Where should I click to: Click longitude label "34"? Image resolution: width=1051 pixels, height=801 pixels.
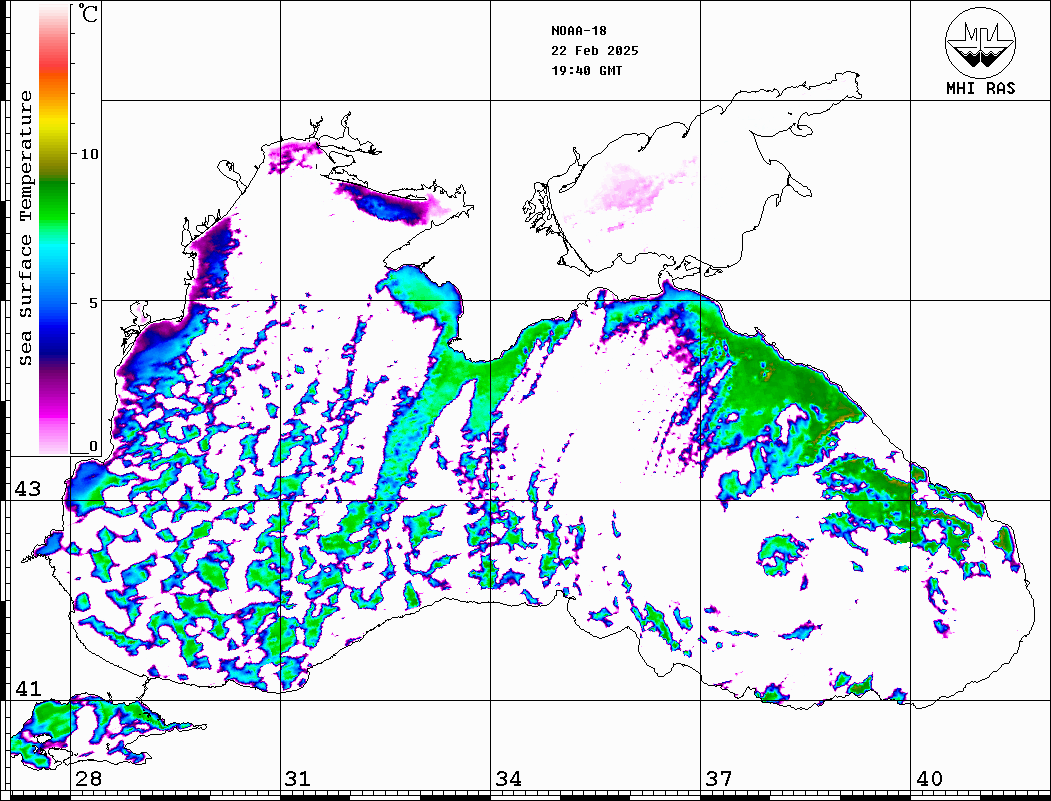[x=508, y=779]
